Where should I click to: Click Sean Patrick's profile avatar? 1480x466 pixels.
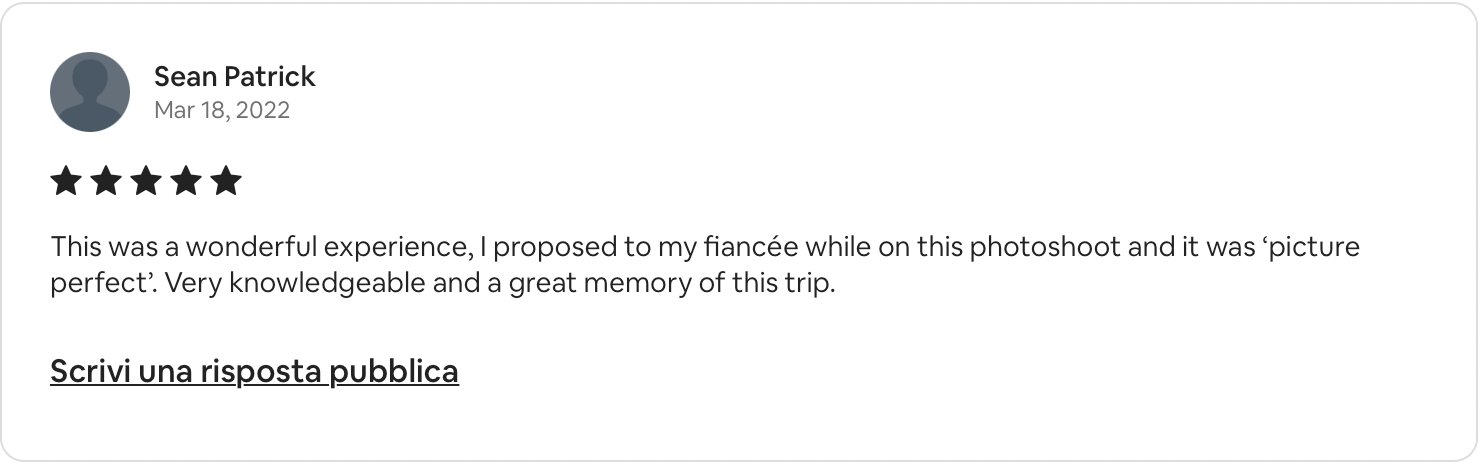[x=90, y=92]
